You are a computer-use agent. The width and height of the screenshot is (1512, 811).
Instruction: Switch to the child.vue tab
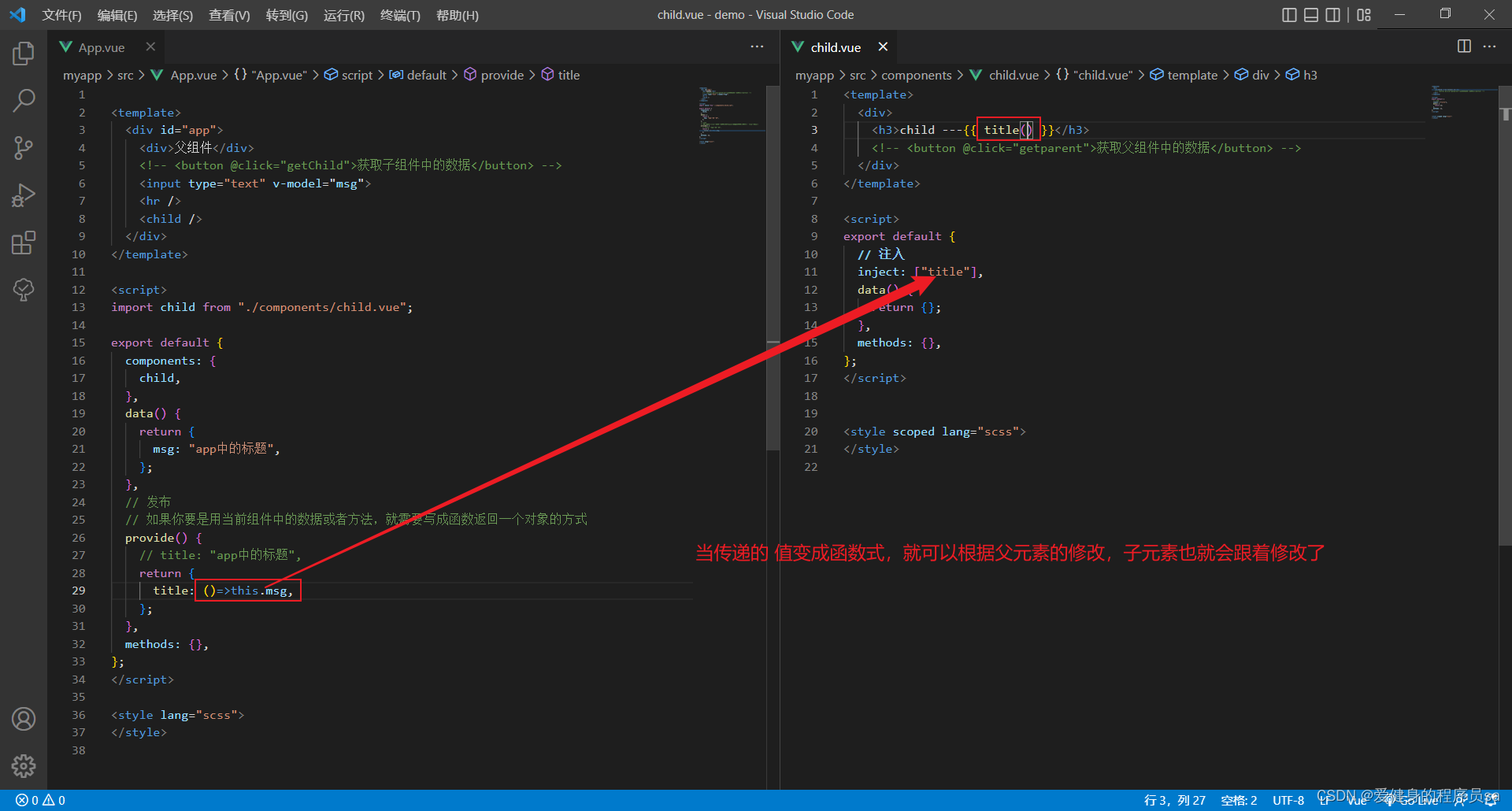coord(836,47)
